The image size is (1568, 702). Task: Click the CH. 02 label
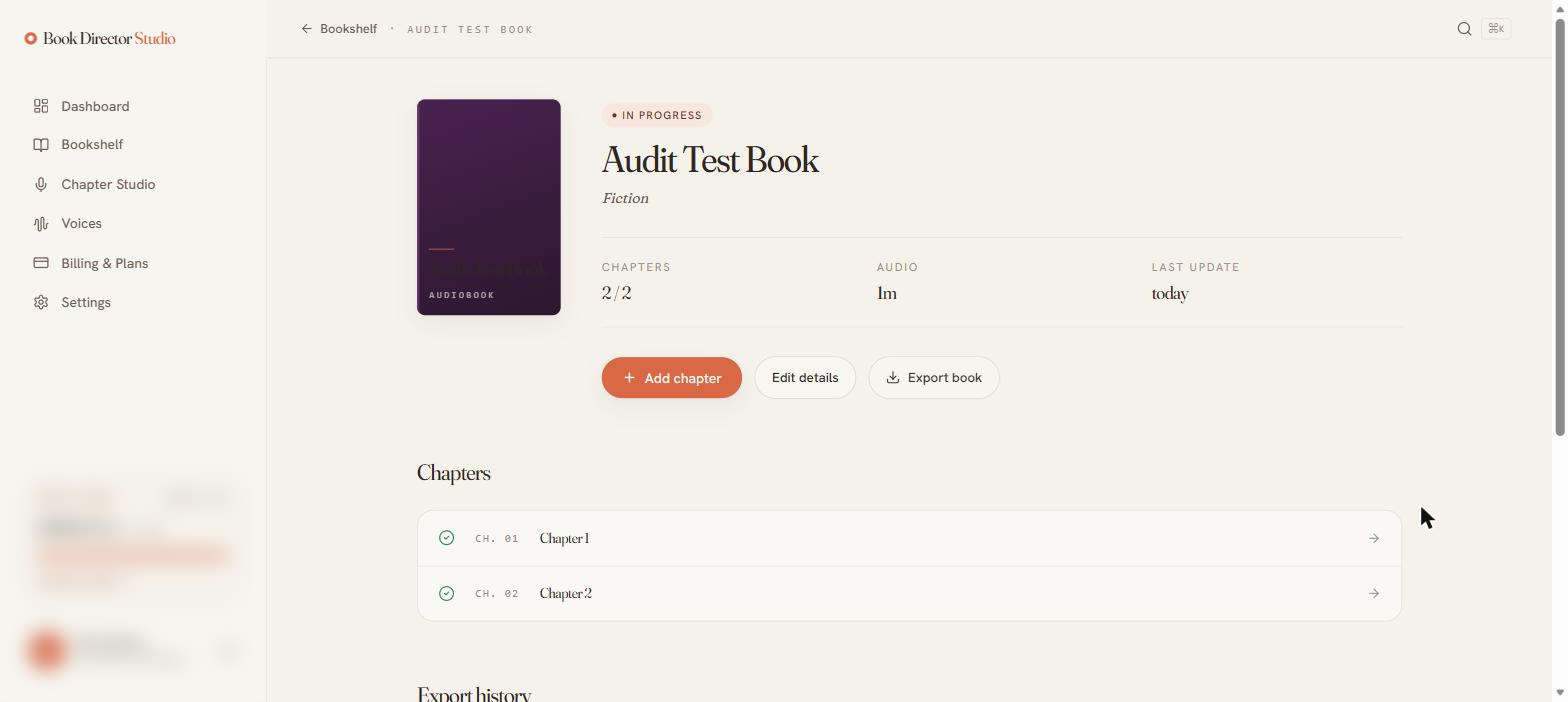[x=497, y=594]
